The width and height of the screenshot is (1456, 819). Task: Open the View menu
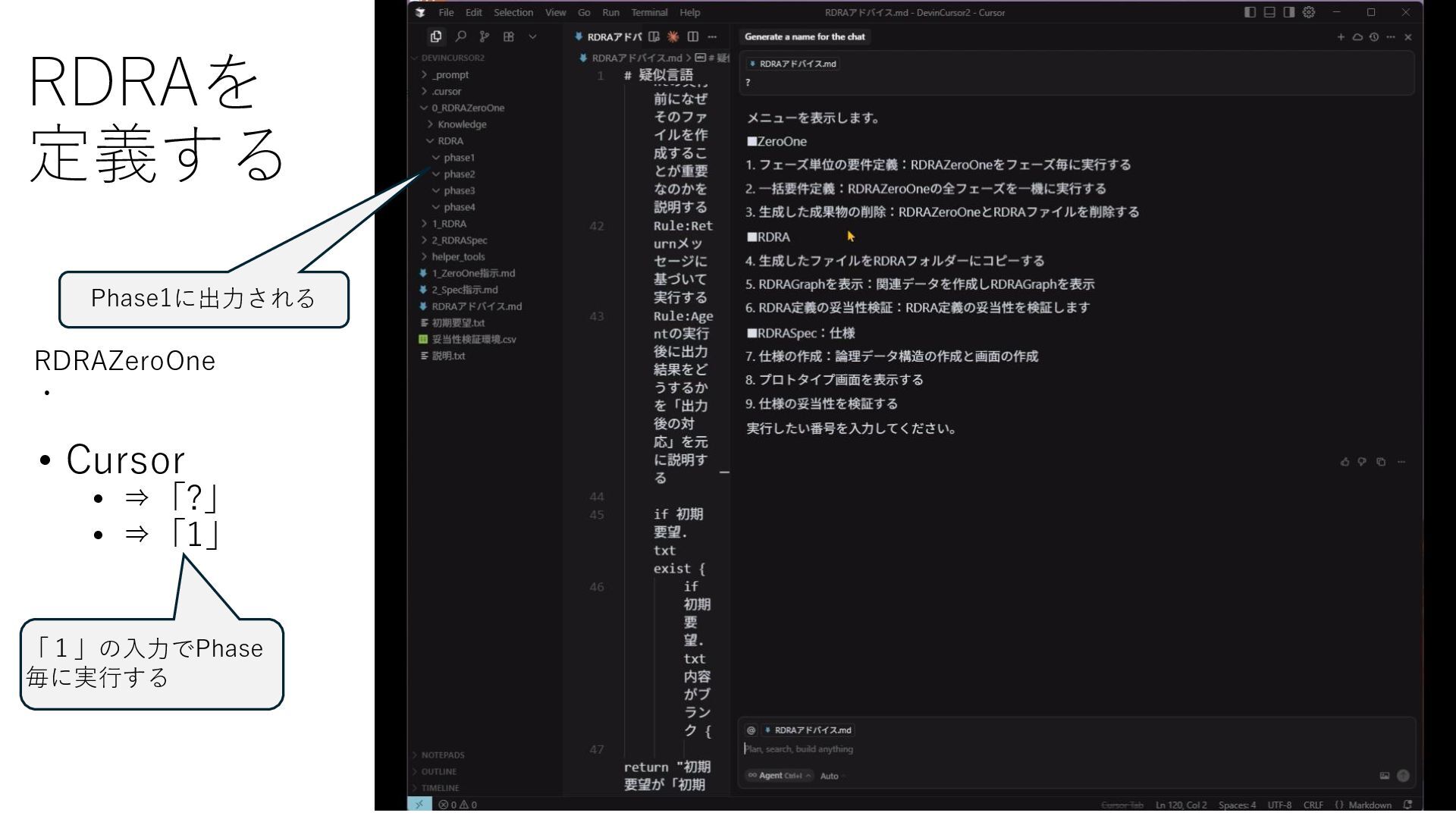tap(556, 12)
